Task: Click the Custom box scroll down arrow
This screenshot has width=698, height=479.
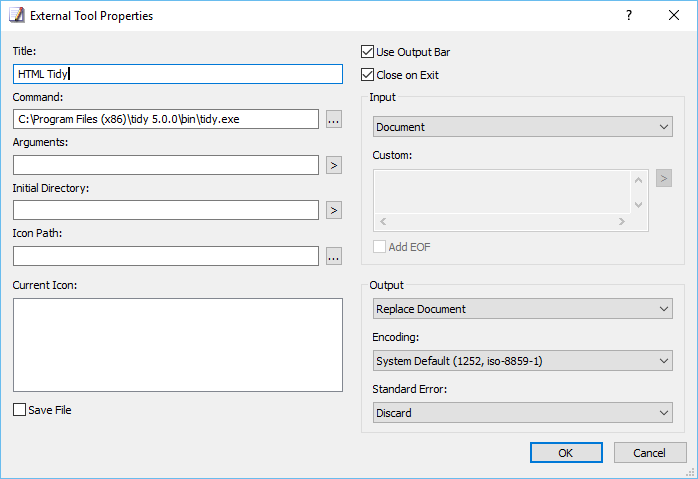Action: [x=638, y=205]
